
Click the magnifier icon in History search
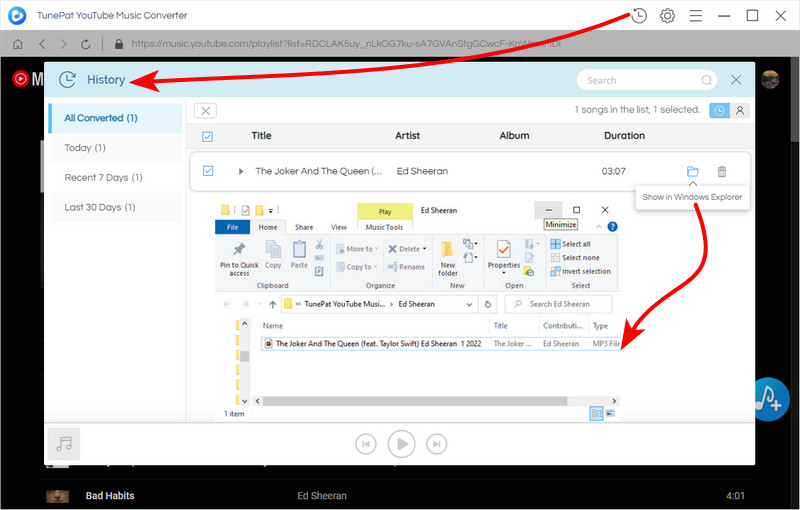click(706, 80)
